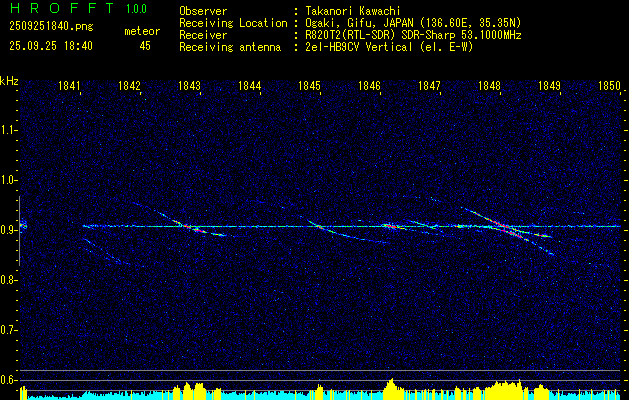Click the kHz axis unit label
This screenshot has width=629, height=400.
point(9,81)
